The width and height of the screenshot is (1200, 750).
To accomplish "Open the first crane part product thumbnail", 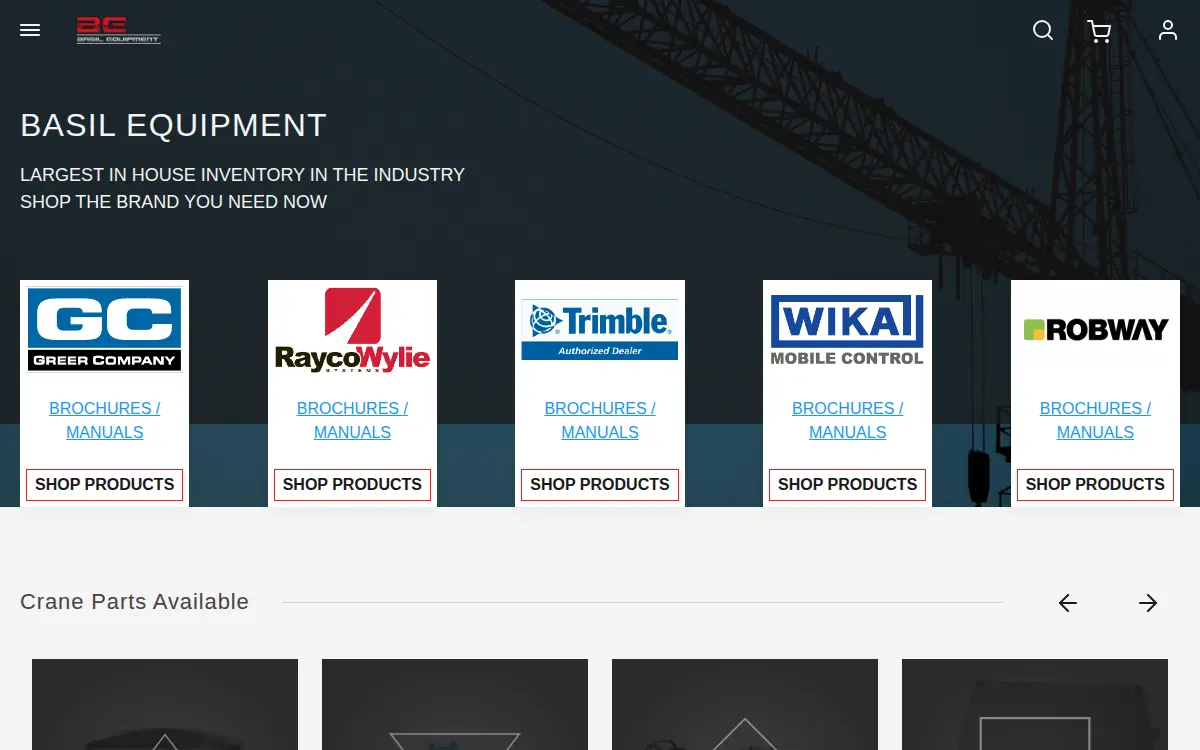I will pyautogui.click(x=165, y=704).
